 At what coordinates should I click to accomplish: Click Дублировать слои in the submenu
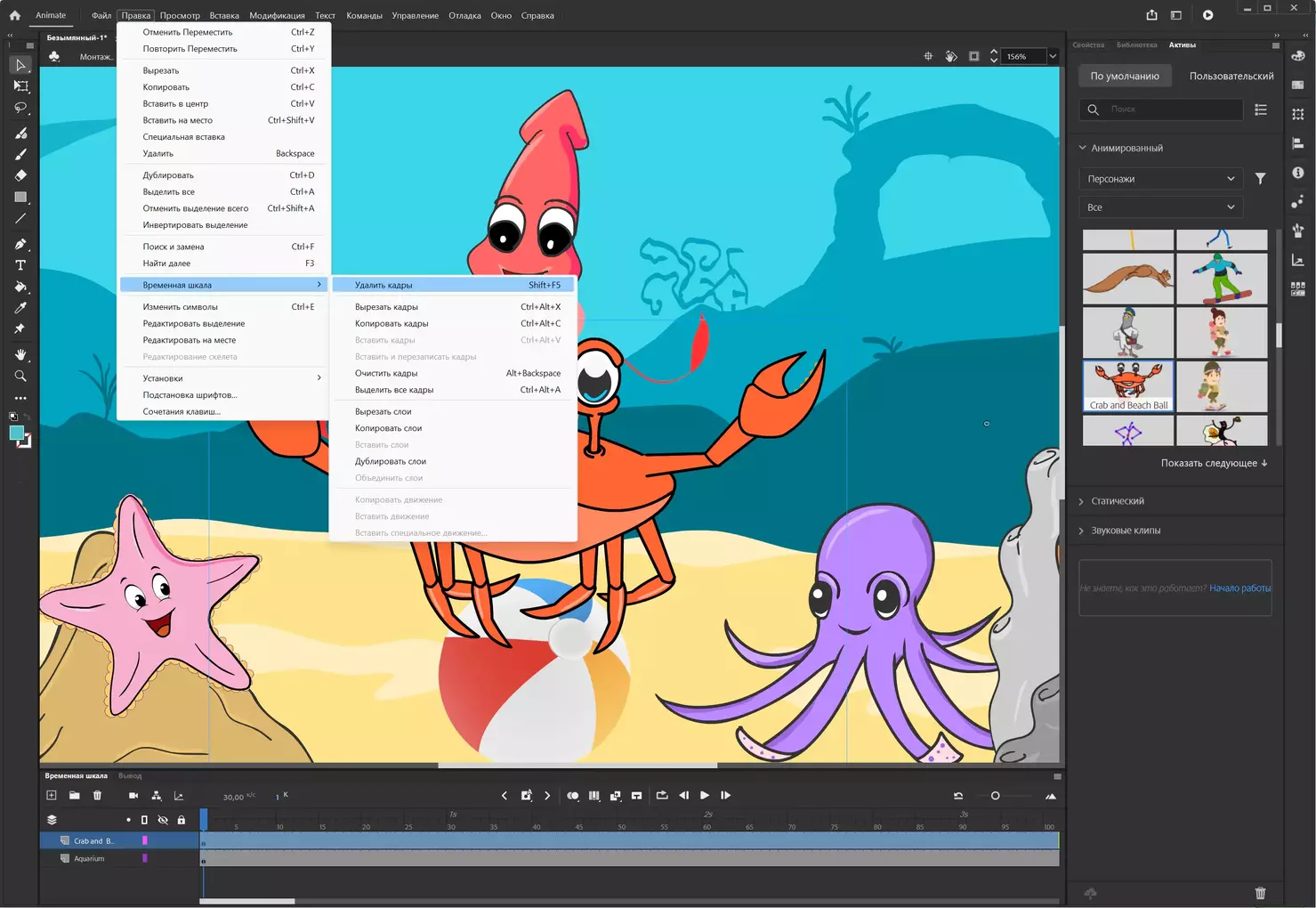click(391, 461)
